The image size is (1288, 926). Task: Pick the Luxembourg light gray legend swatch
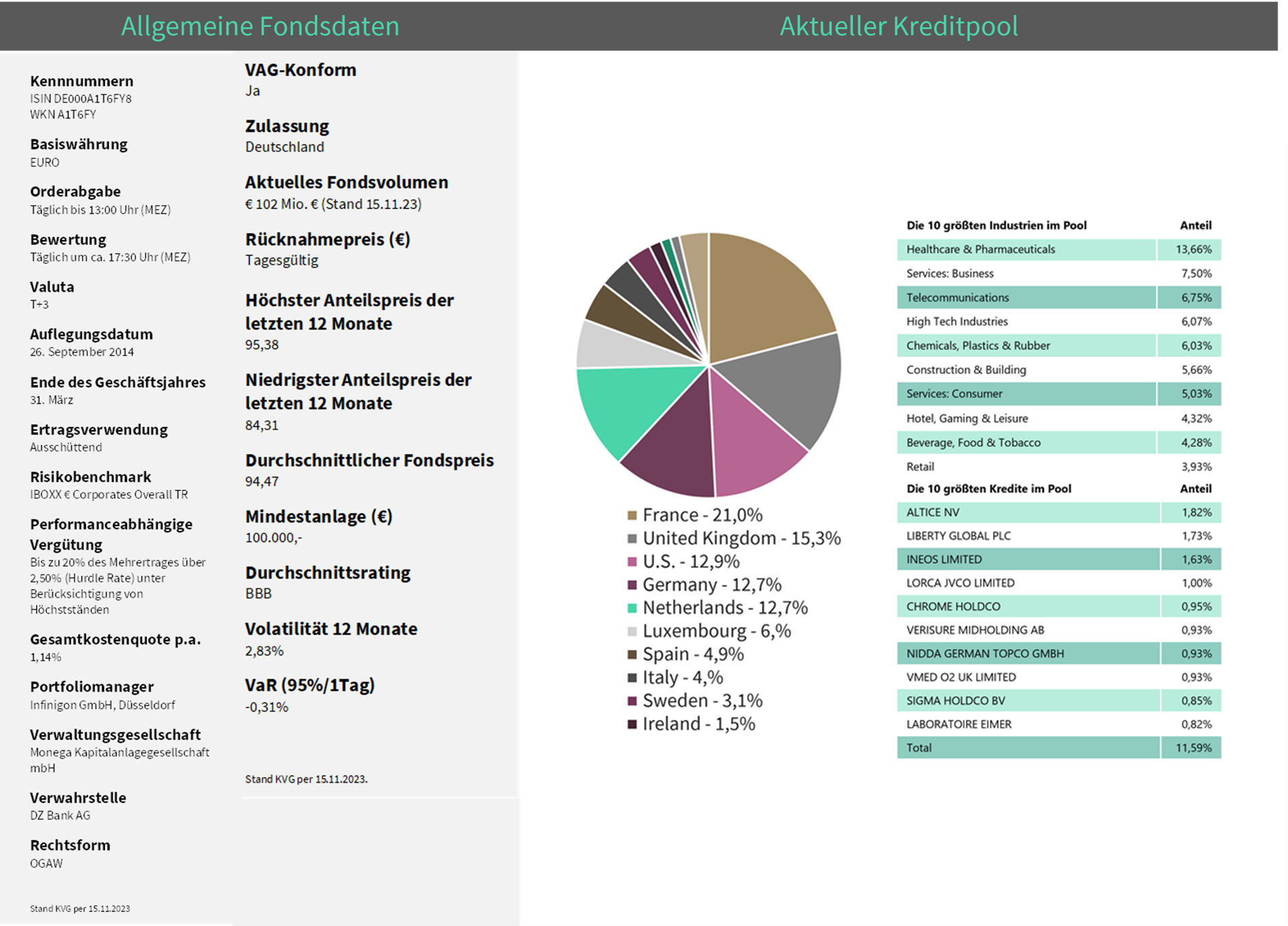[x=632, y=632]
